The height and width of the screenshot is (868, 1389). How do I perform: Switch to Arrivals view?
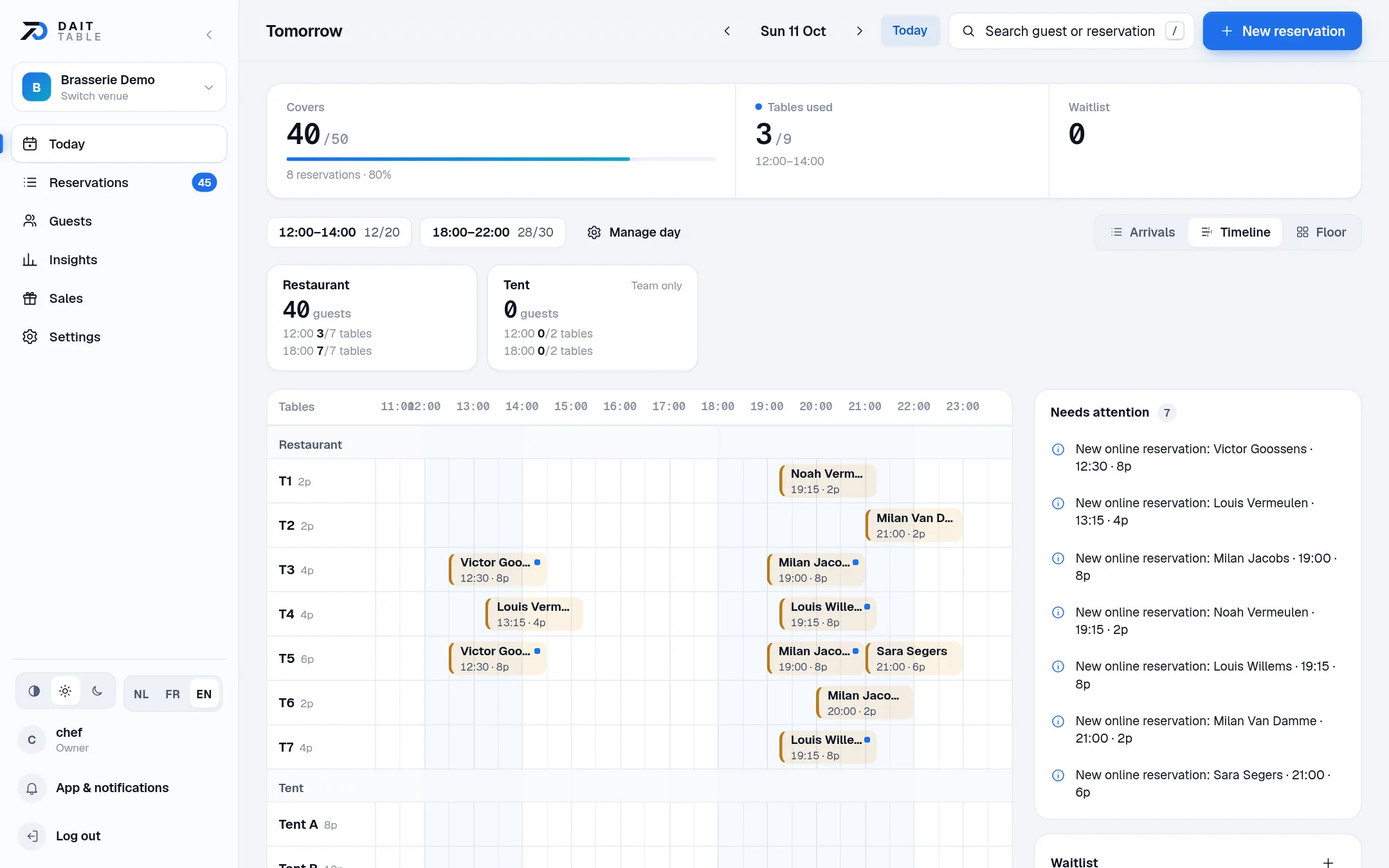point(1142,232)
